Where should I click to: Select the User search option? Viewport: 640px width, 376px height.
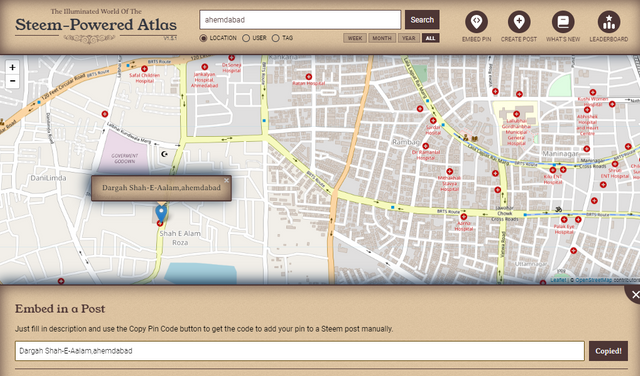(x=246, y=38)
